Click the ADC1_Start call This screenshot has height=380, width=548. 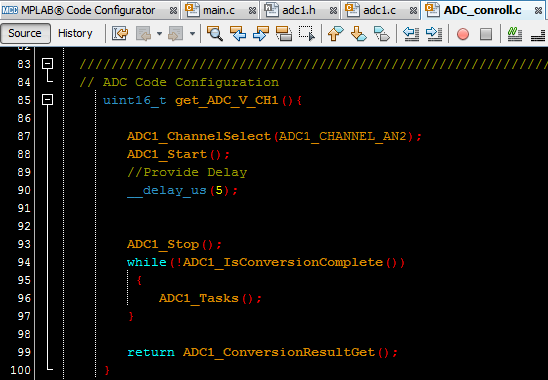(x=167, y=154)
